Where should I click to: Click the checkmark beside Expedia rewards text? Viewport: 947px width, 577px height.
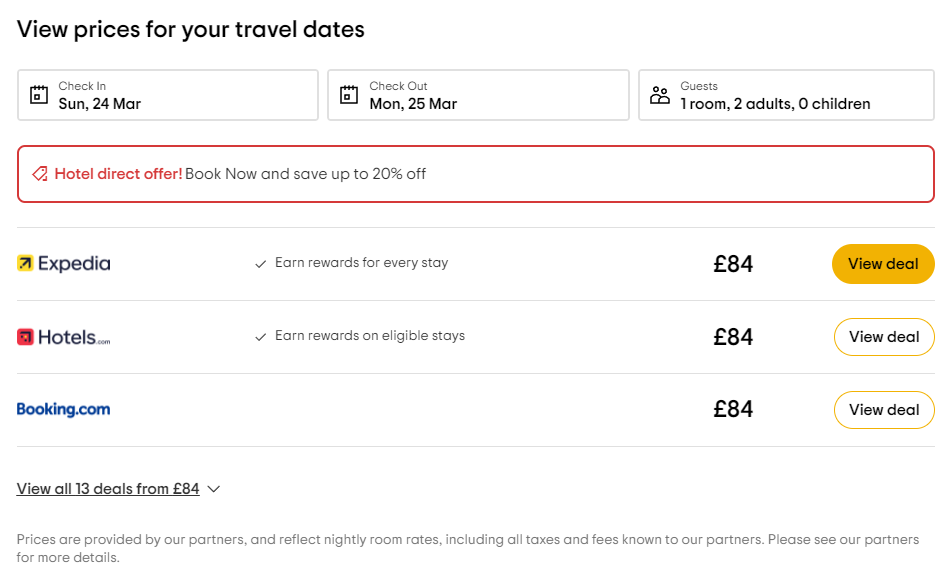tap(260, 263)
